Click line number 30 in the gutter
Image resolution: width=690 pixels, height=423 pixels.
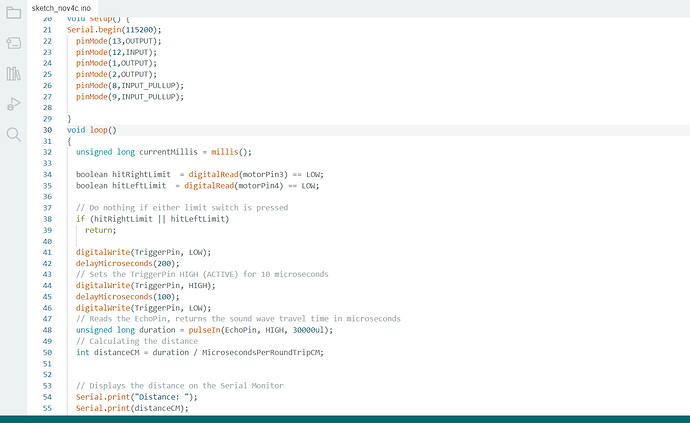click(47, 130)
